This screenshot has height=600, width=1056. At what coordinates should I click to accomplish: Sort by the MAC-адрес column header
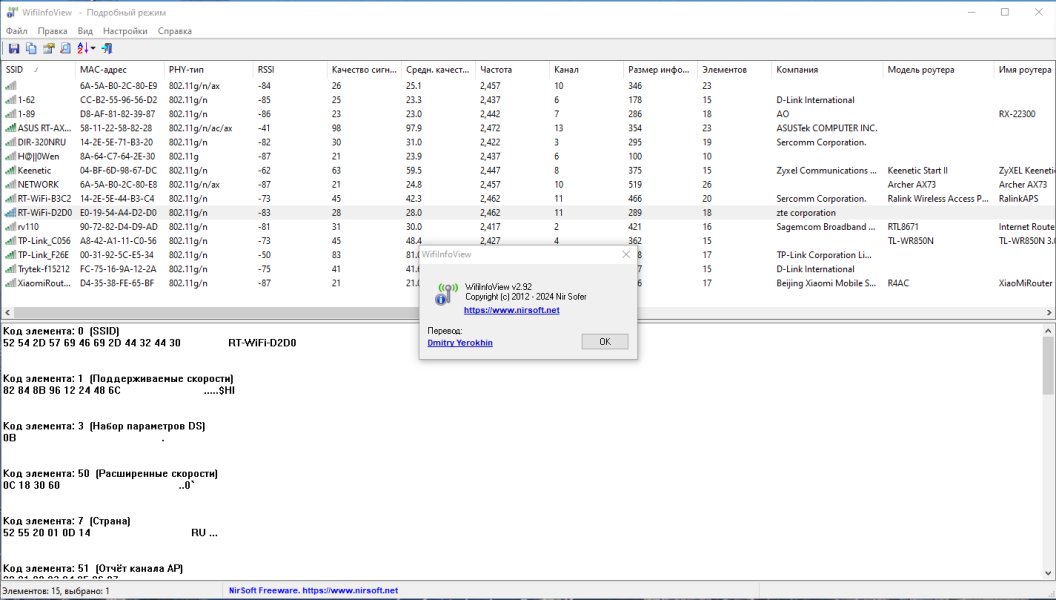(x=119, y=69)
